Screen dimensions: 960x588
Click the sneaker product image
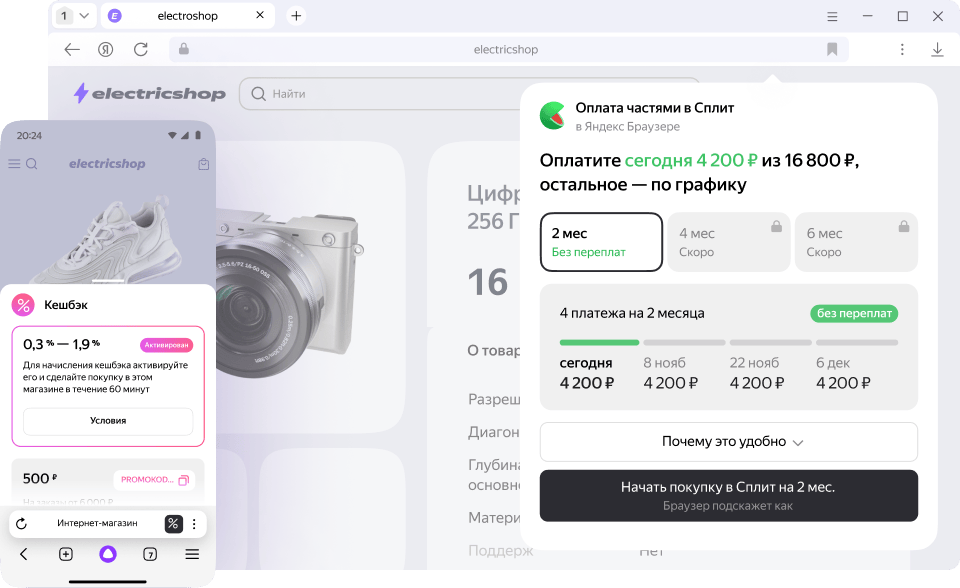(108, 239)
